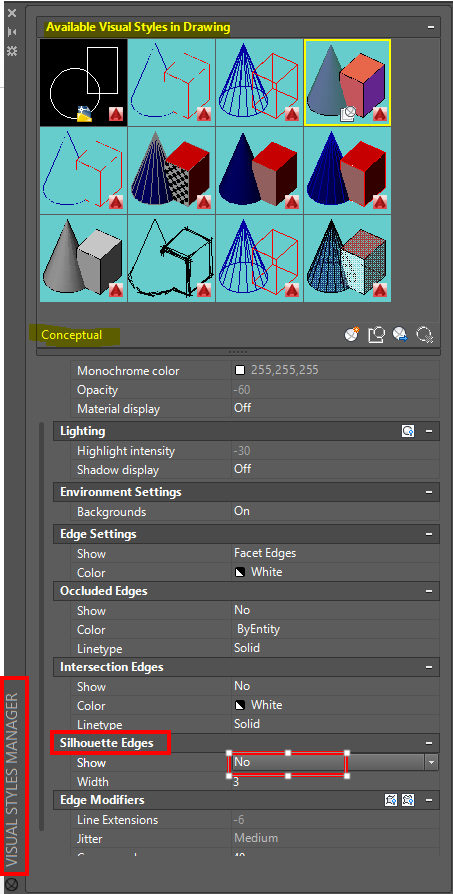The image size is (453, 894).
Task: Click Jitter Medium value
Action: [256, 838]
